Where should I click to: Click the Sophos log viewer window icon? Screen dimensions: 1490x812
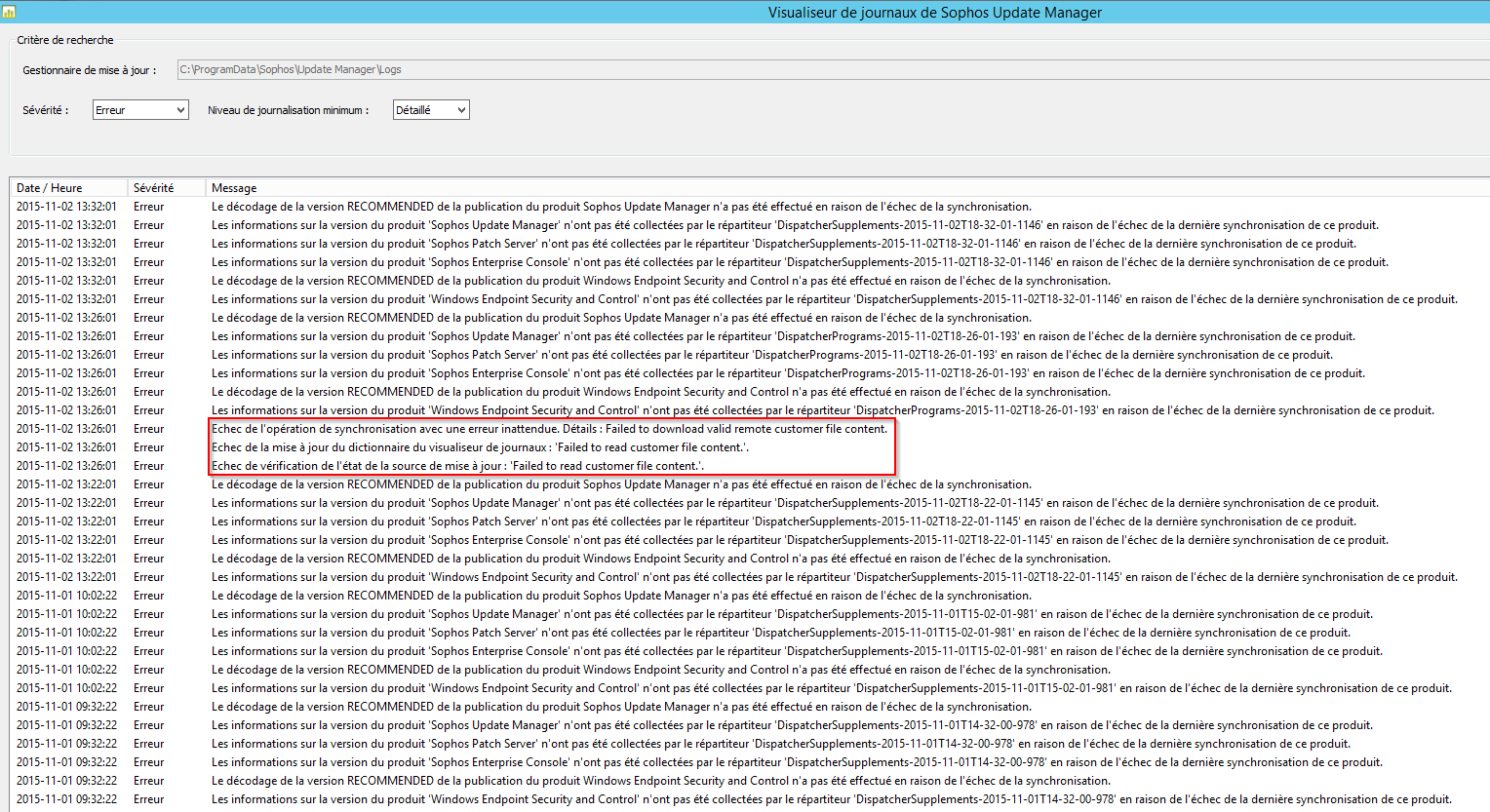pyautogui.click(x=8, y=12)
